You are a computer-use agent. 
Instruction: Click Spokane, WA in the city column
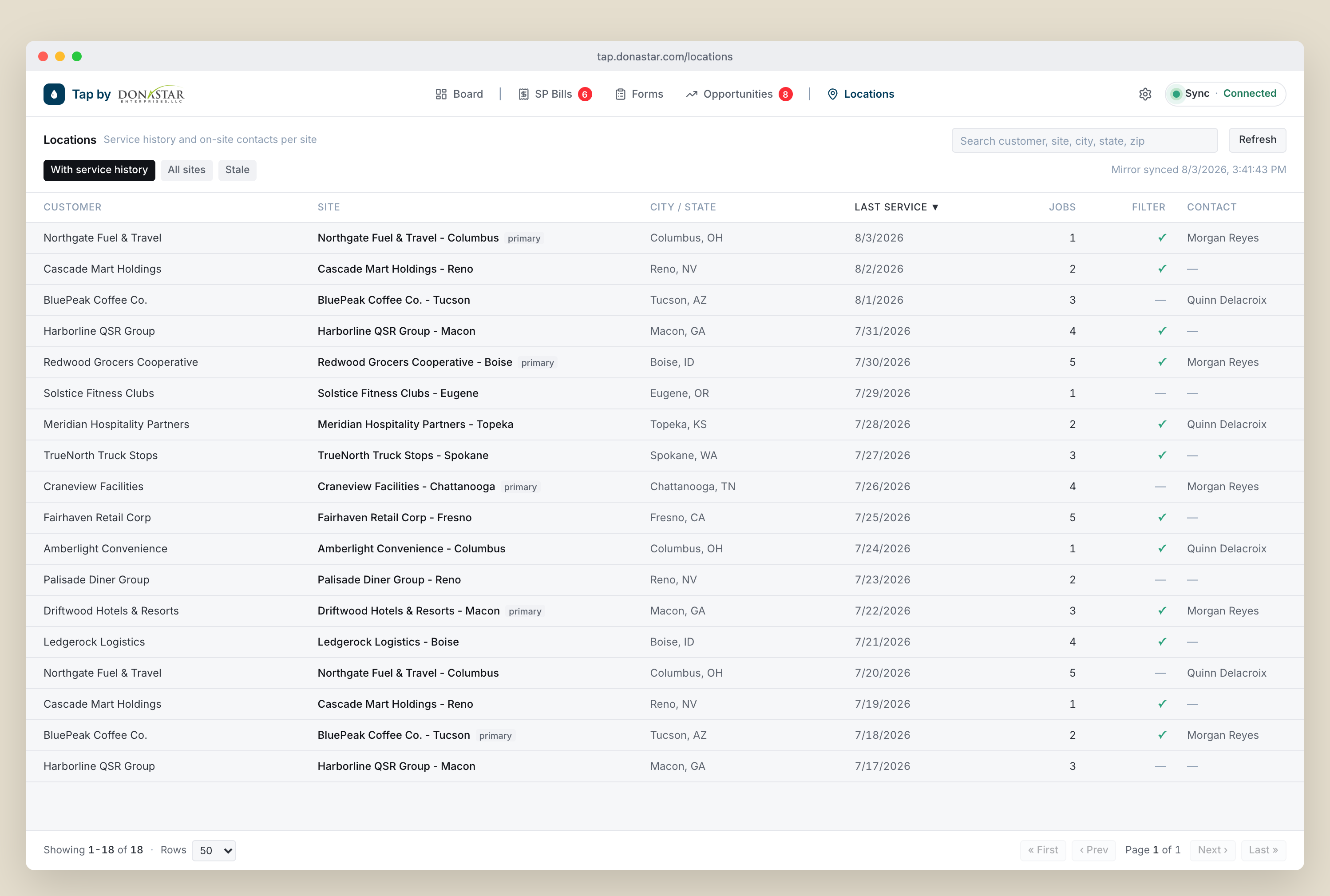pos(683,456)
